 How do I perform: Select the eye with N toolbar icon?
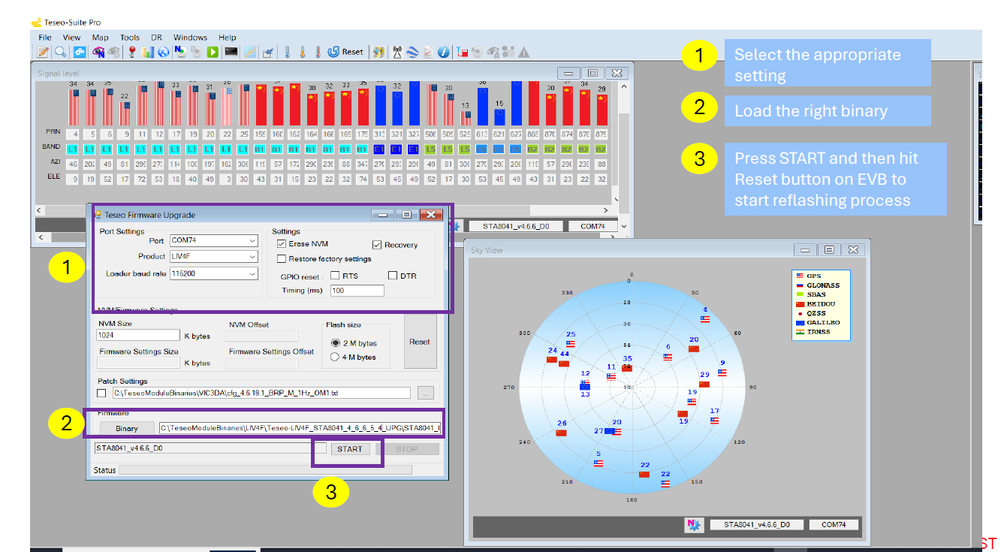[x=99, y=52]
